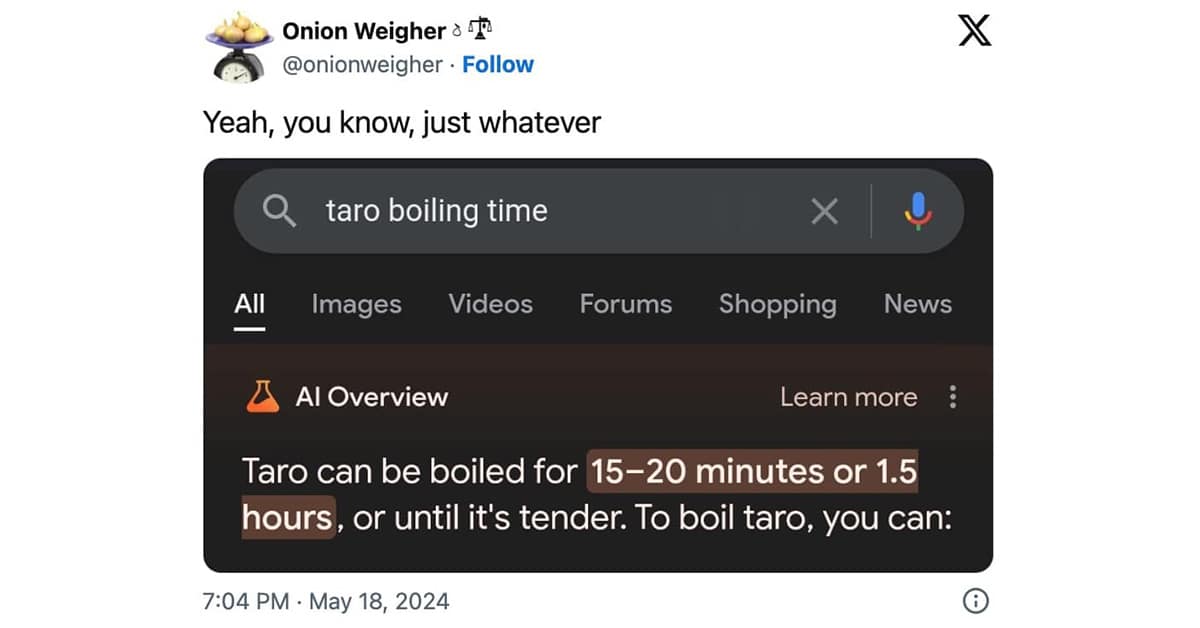Open the Videos search tab
Viewport: 1200px width, 628px height.
[x=490, y=304]
